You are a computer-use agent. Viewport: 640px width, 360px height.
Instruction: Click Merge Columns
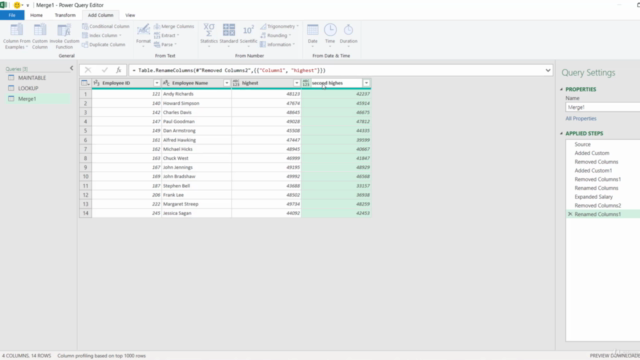tap(174, 26)
